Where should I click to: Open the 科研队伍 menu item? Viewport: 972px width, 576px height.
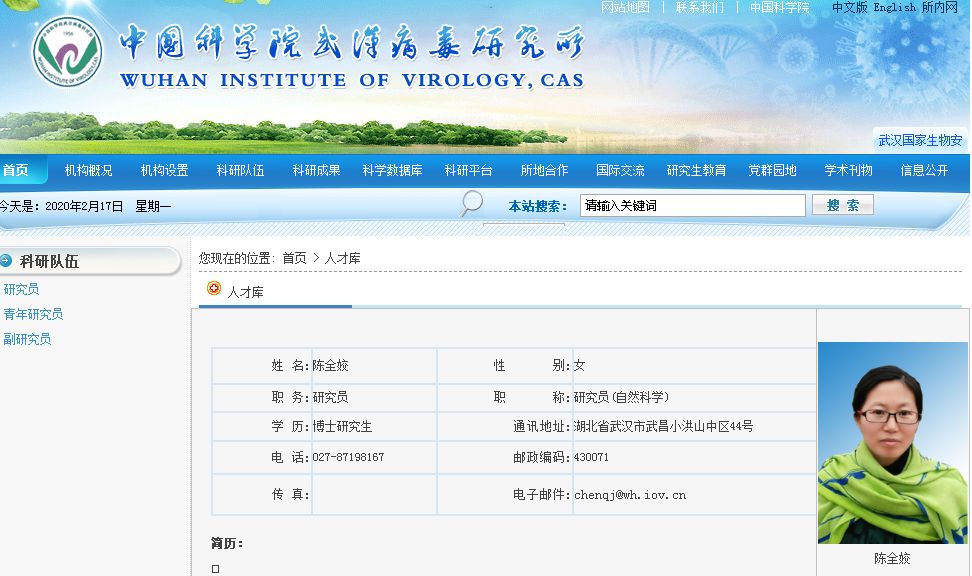coord(241,171)
